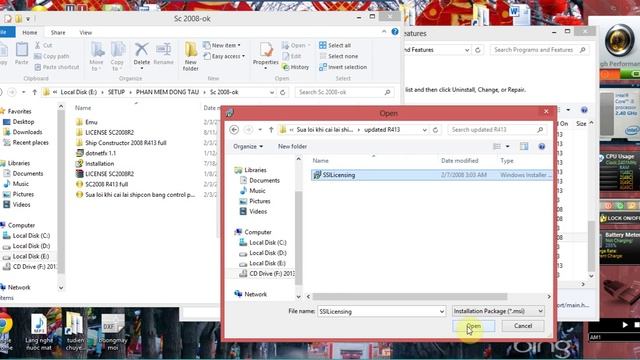The width and height of the screenshot is (640, 360).
Task: Expand address dropdown in Explorer window
Action: pos(272,92)
